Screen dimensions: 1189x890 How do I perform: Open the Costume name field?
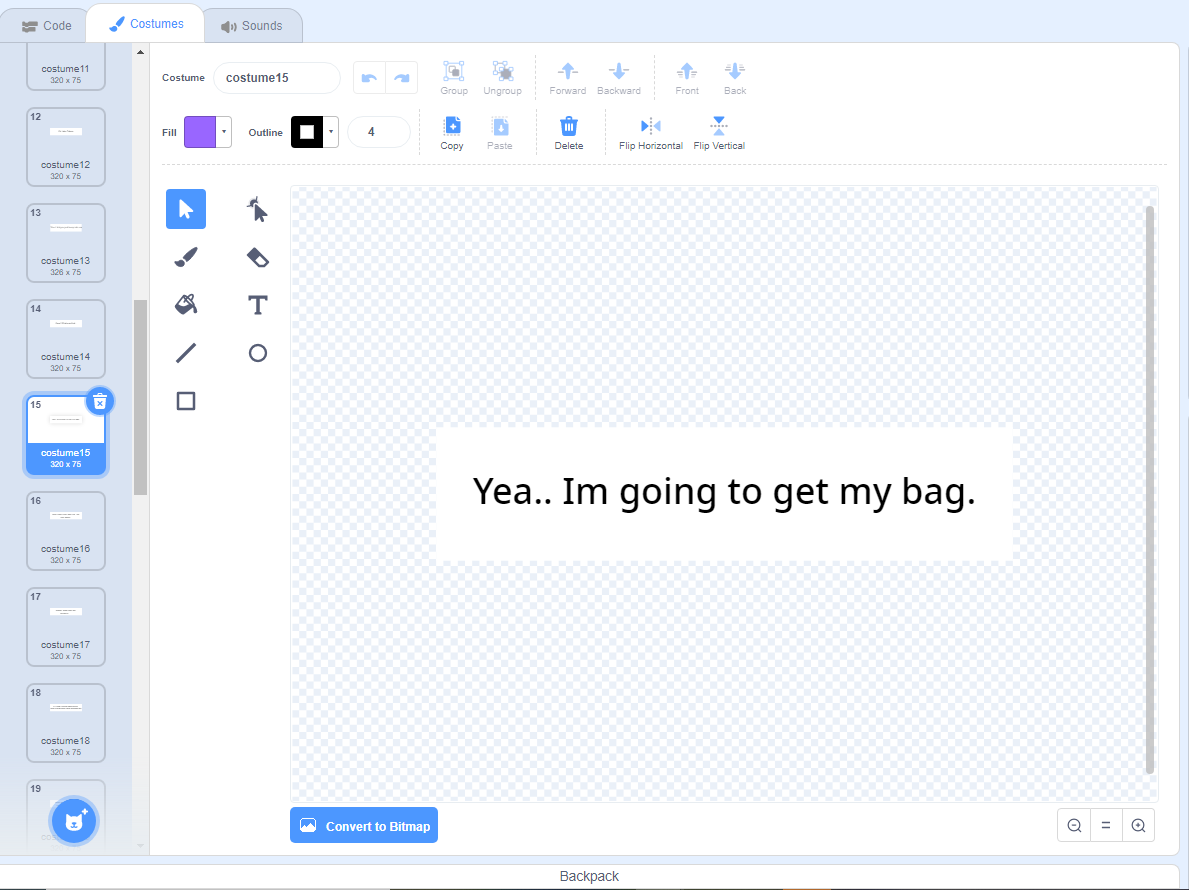[276, 77]
